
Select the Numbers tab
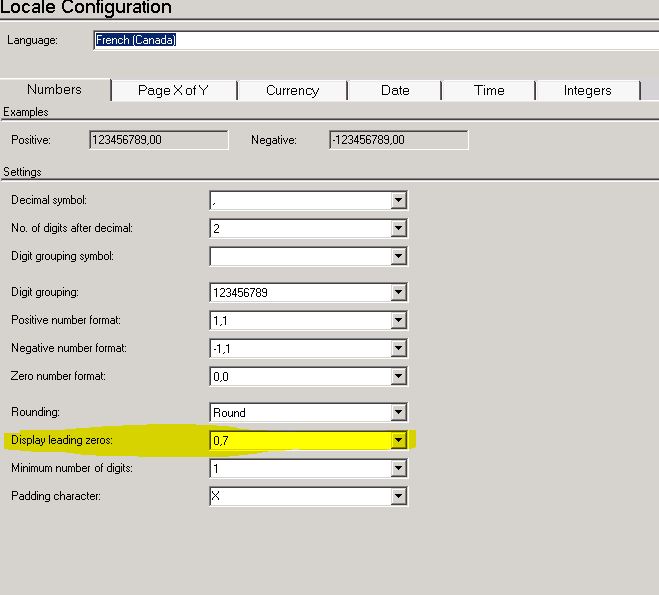[55, 90]
